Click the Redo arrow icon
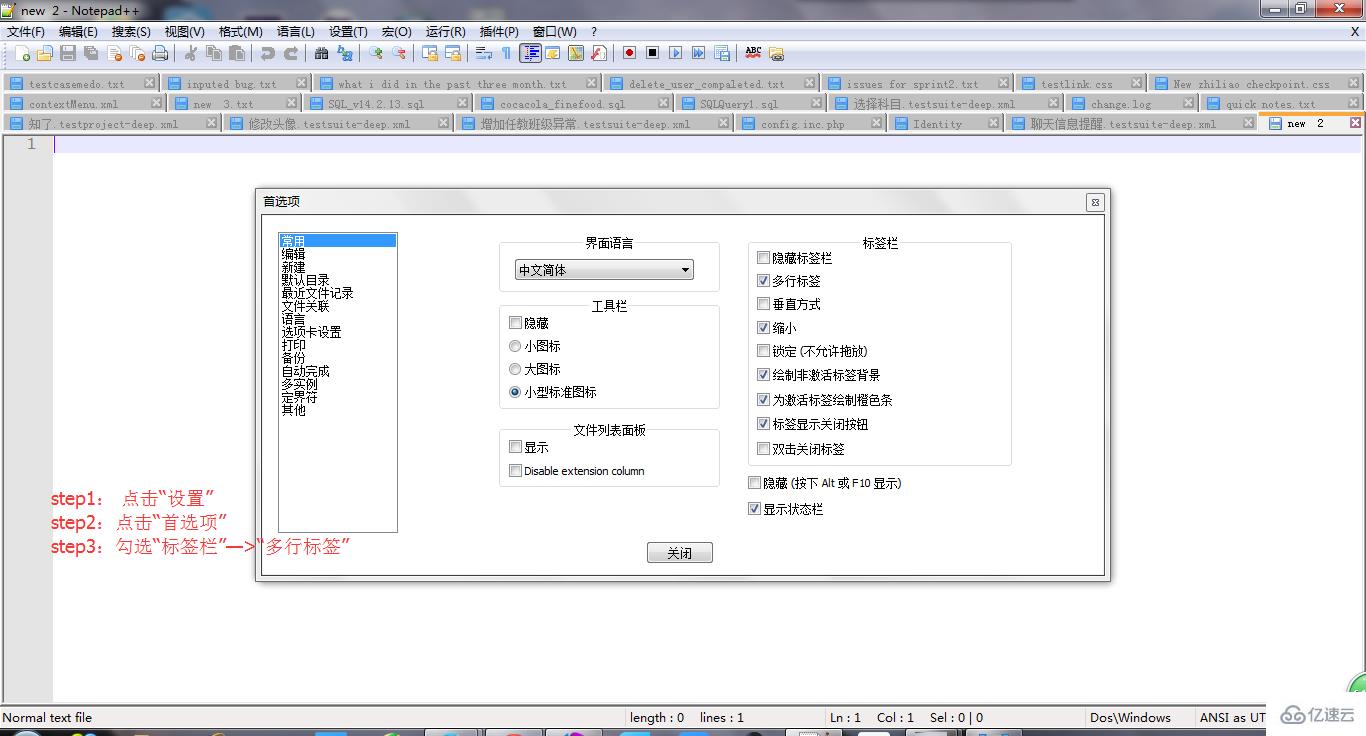 (291, 53)
